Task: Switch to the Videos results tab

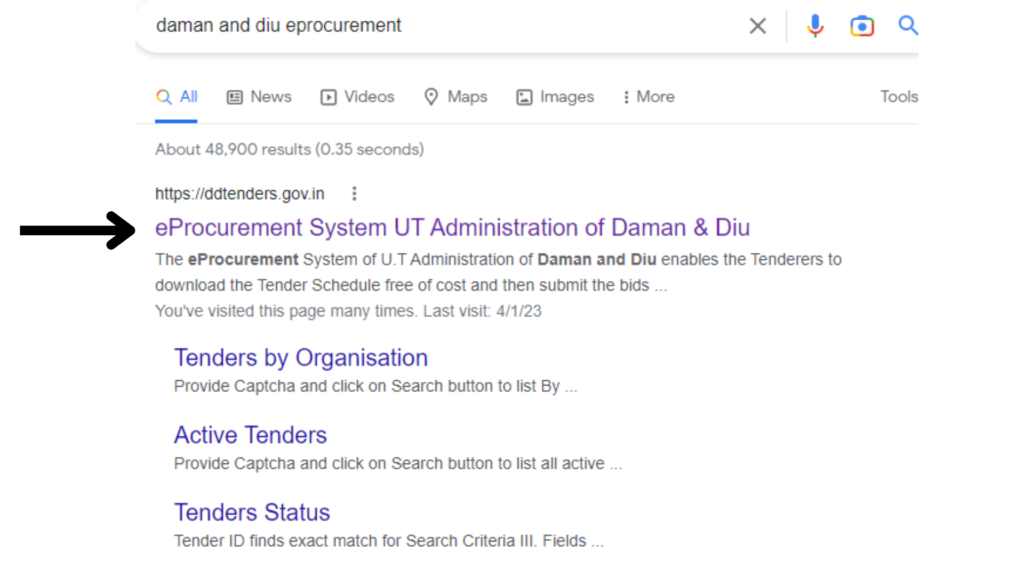Action: (368, 97)
